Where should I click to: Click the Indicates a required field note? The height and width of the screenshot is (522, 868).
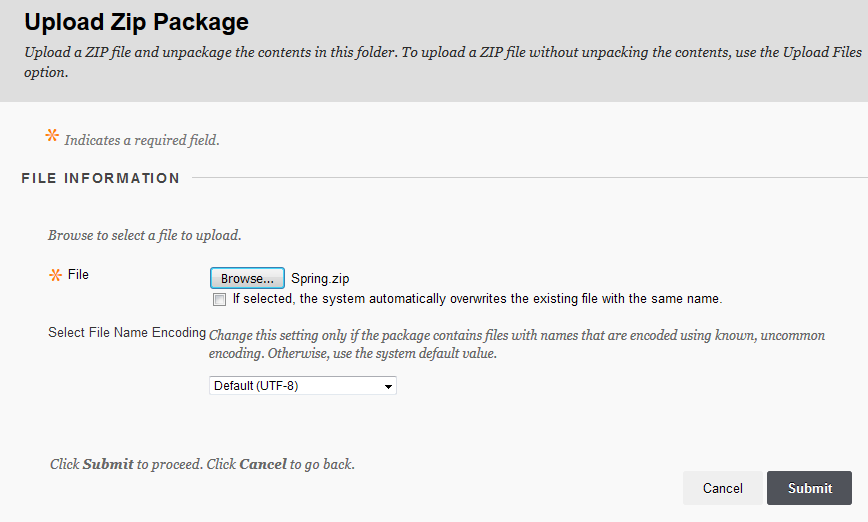click(x=142, y=140)
